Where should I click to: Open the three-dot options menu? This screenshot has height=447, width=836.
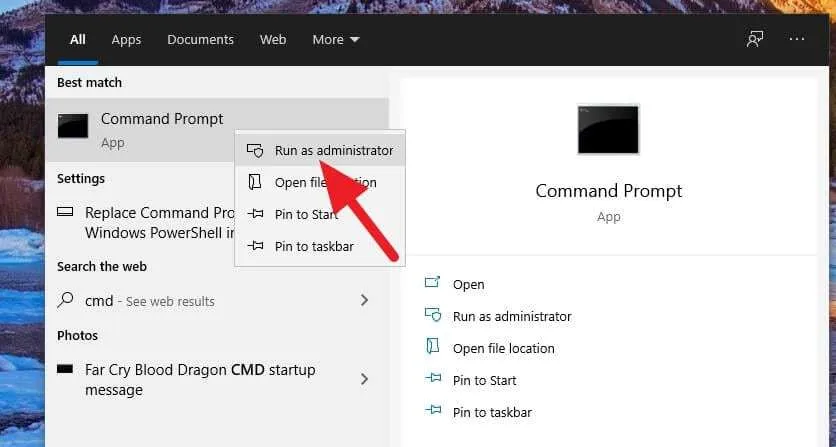(797, 39)
